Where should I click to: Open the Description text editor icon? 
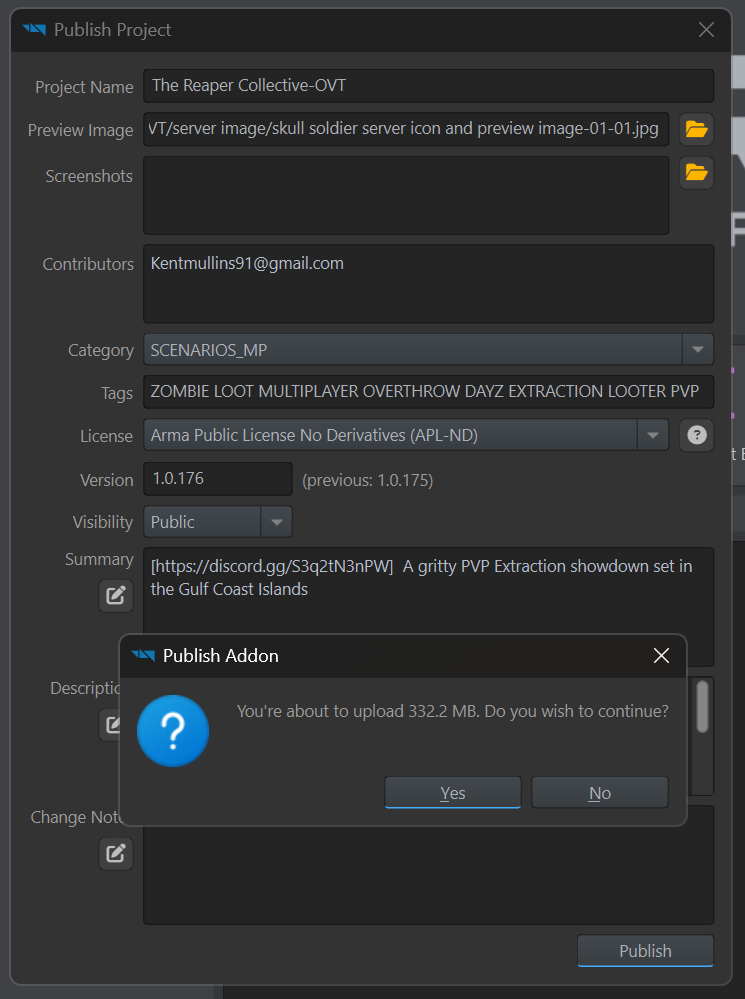tap(112, 724)
